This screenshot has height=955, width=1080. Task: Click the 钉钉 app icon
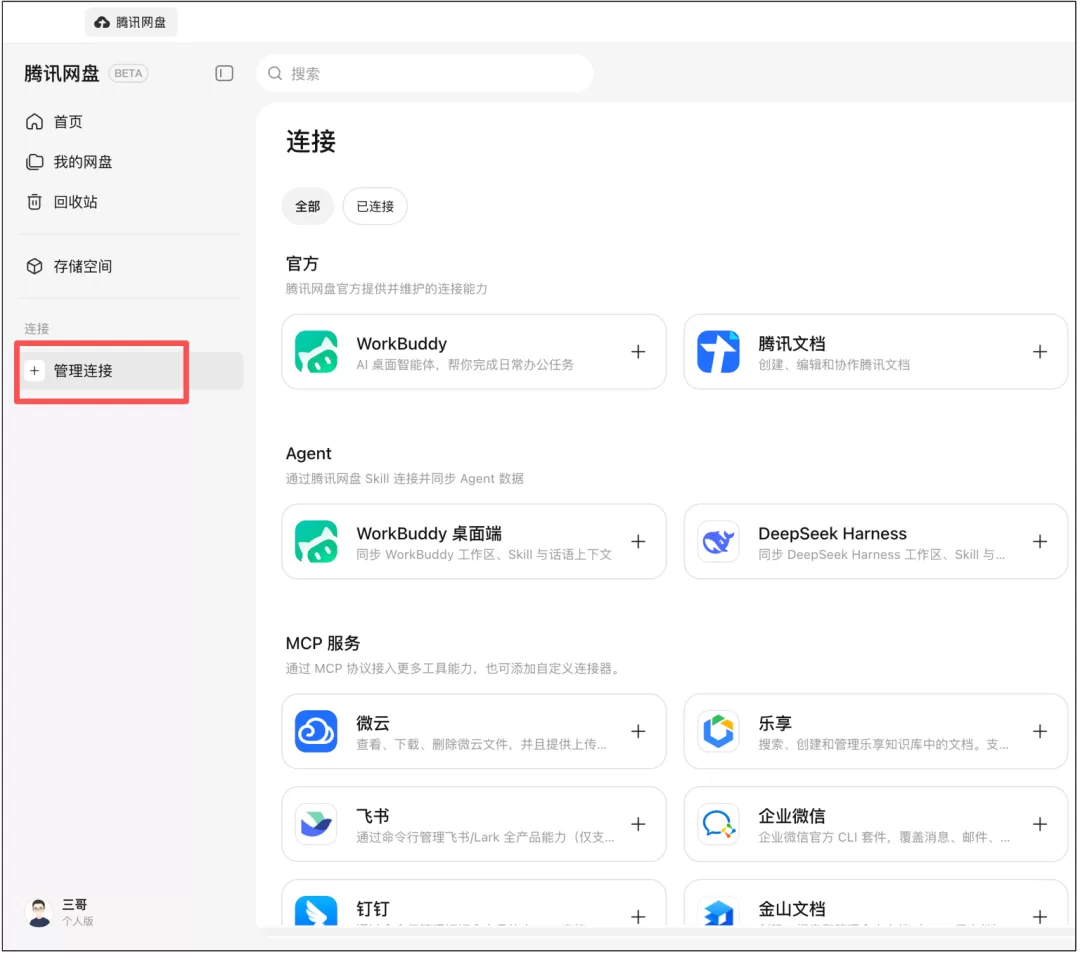[316, 912]
